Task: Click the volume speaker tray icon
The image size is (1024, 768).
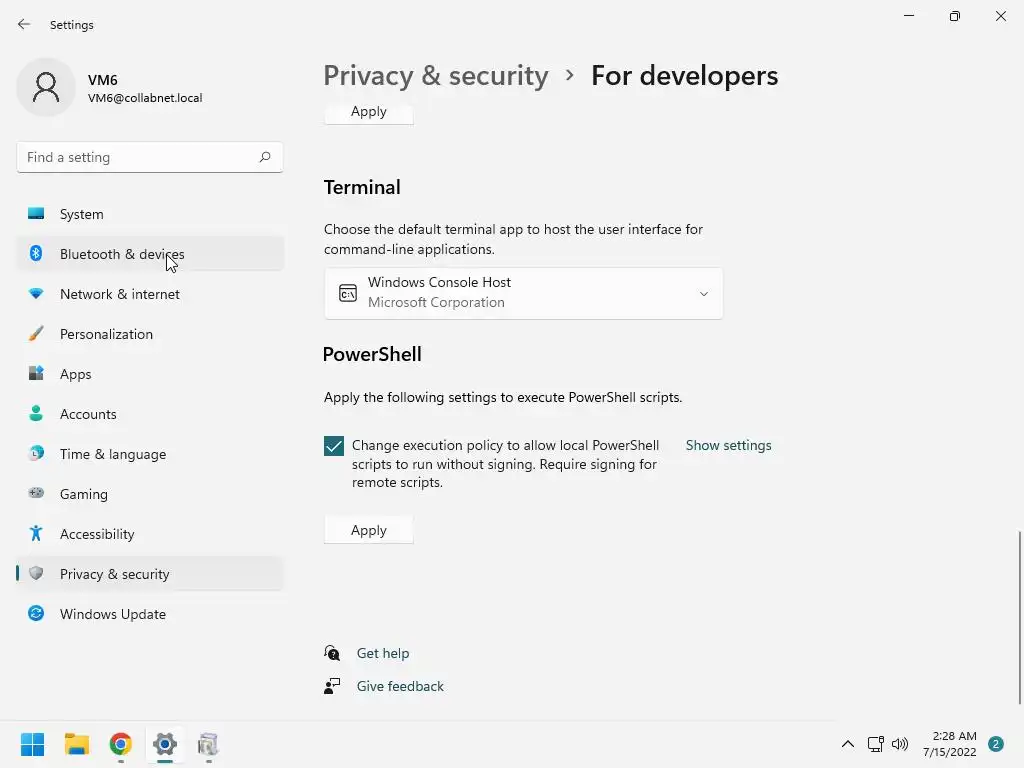Action: (x=900, y=744)
